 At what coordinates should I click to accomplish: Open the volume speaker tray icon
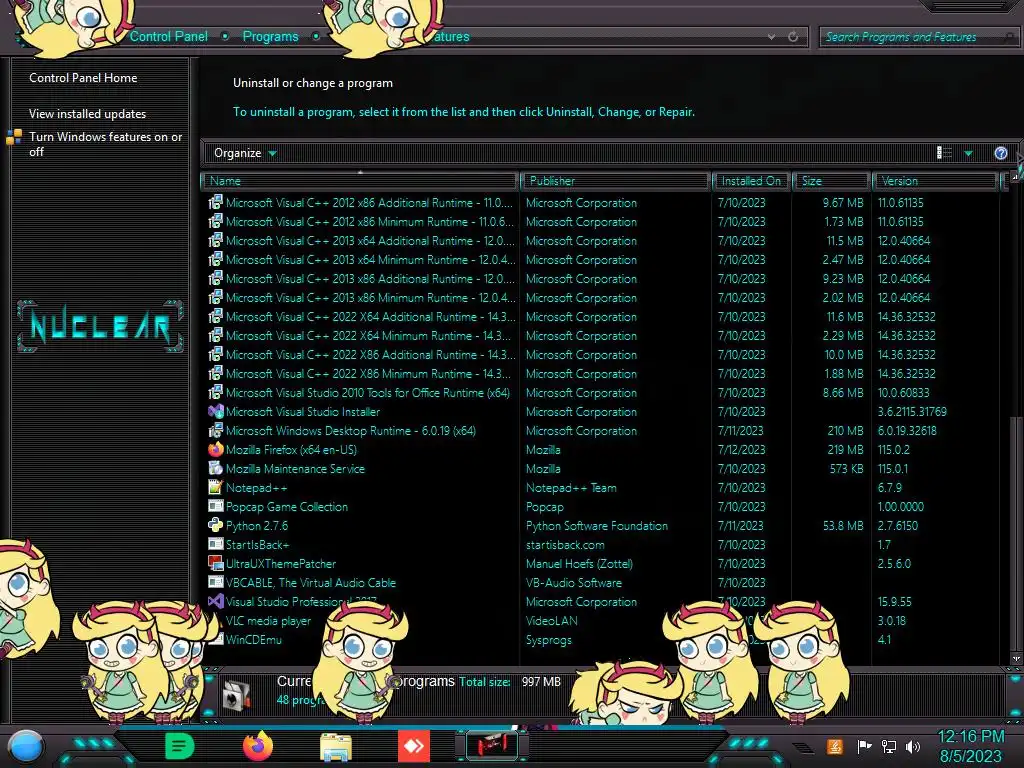point(913,746)
